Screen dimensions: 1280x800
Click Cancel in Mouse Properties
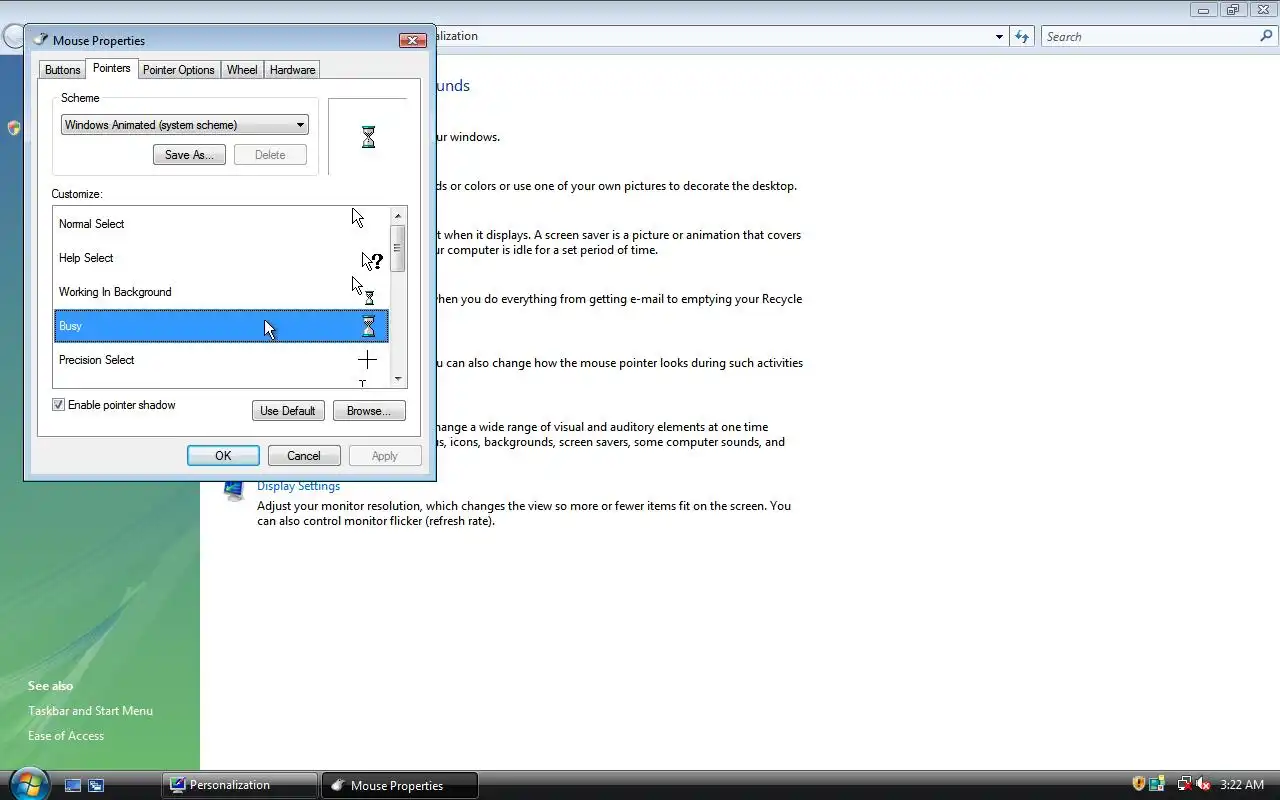click(304, 456)
